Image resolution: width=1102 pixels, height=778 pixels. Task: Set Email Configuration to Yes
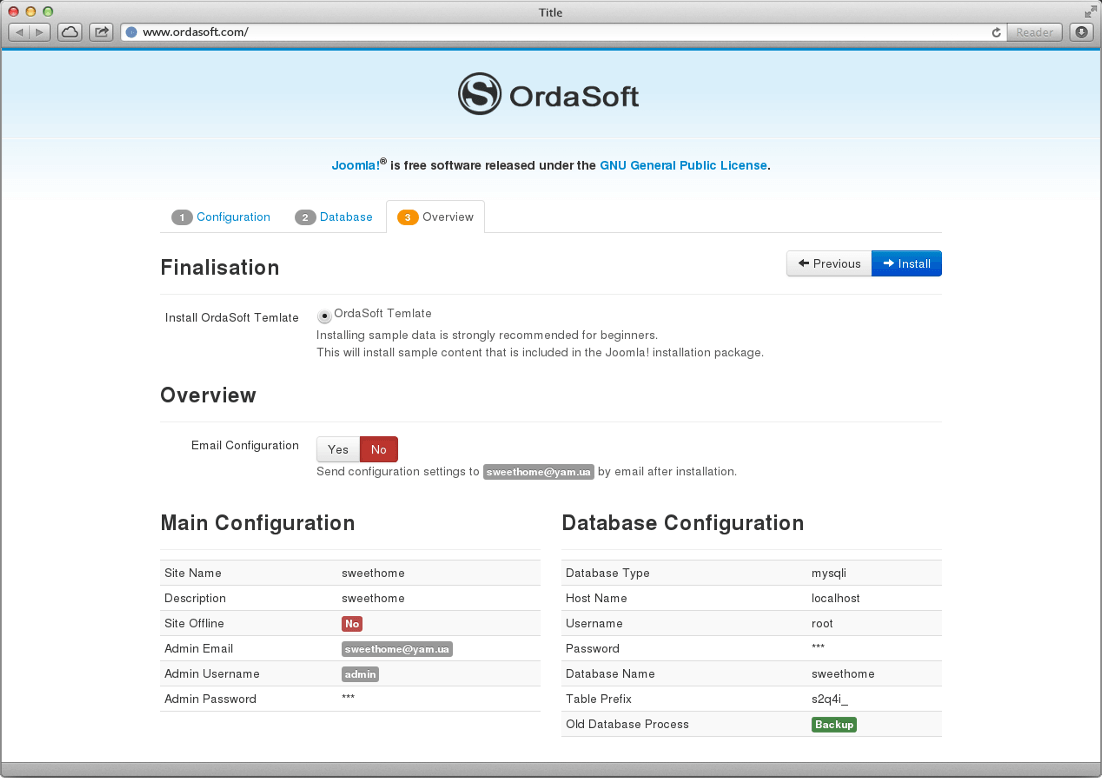point(337,449)
